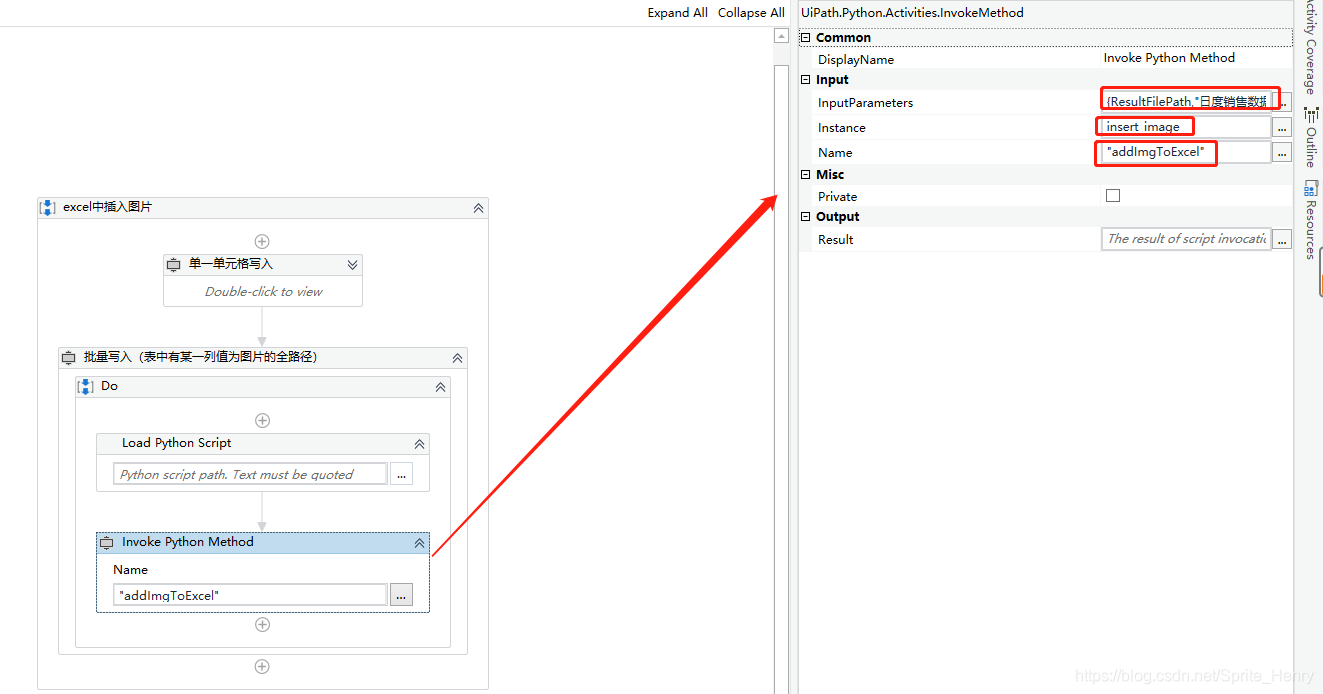This screenshot has height=694, width=1323.
Task: Collapse the excel中插入图片 sequence
Action: coord(478,208)
